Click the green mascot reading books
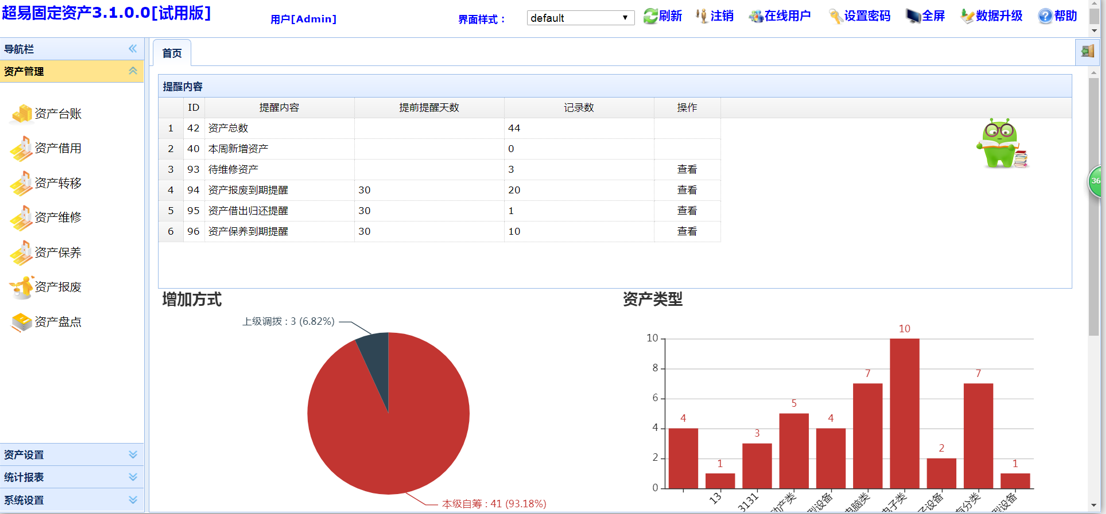This screenshot has height=514, width=1106. (x=1002, y=144)
